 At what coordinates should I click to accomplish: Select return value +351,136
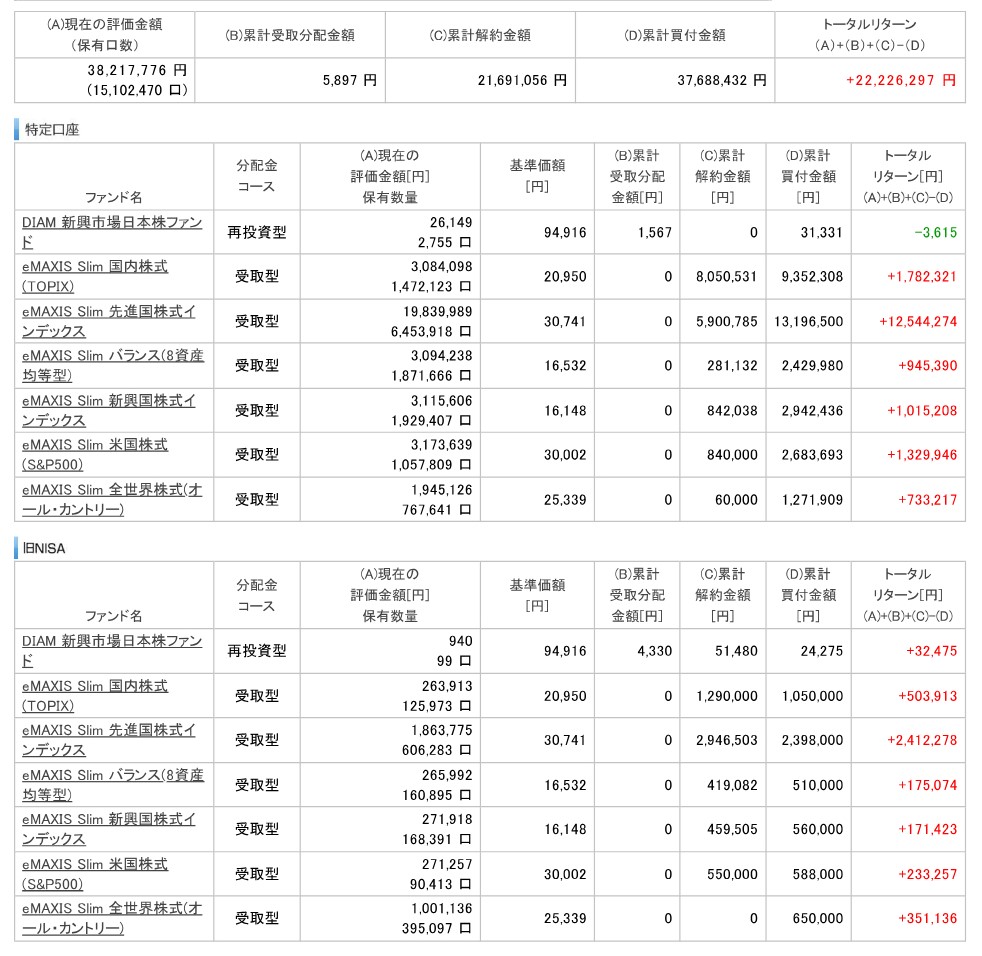(x=928, y=918)
